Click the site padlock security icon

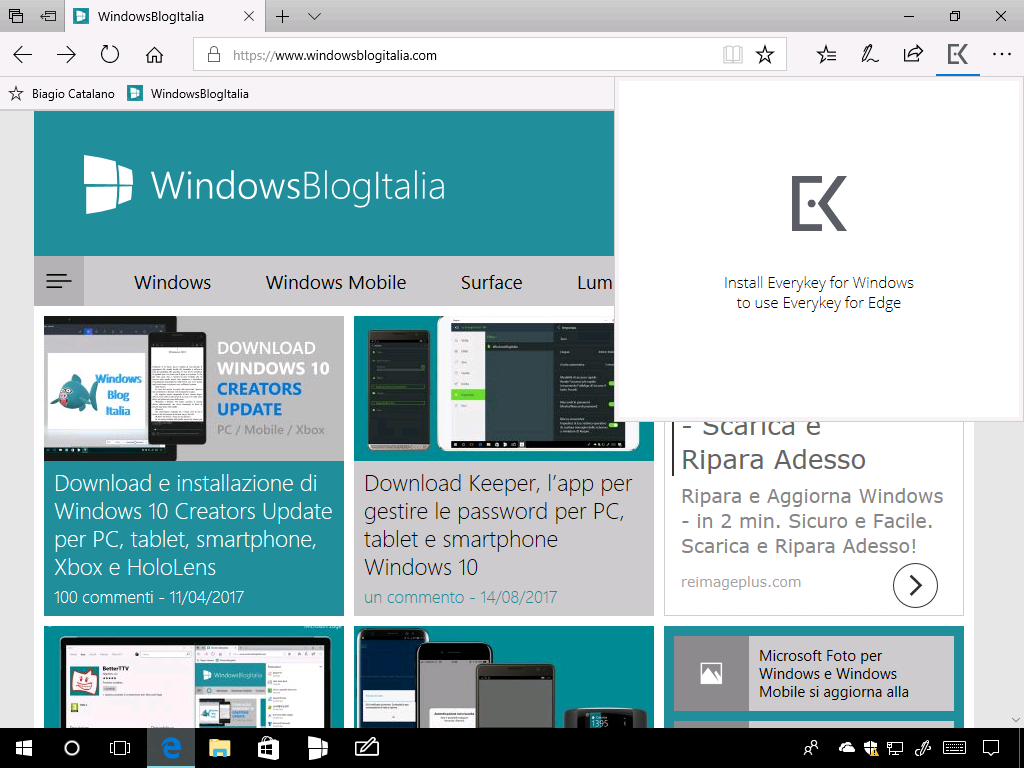pos(214,54)
